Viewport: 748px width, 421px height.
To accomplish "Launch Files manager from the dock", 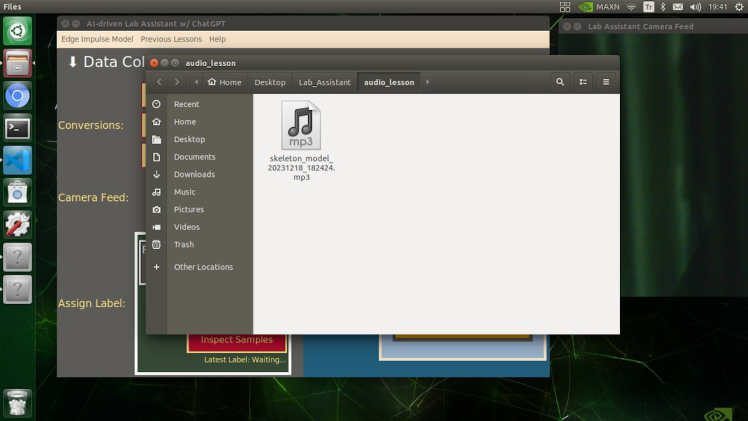I will (x=18, y=63).
